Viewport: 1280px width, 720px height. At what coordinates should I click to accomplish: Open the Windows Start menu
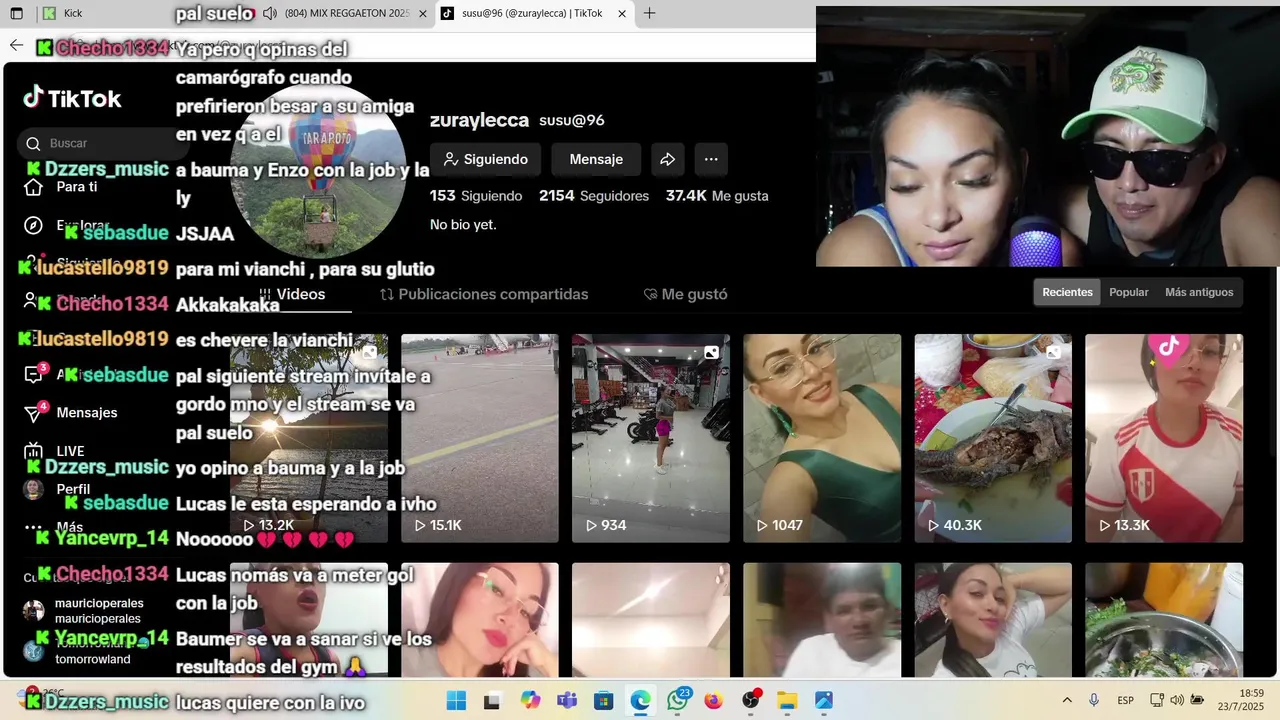[x=456, y=700]
